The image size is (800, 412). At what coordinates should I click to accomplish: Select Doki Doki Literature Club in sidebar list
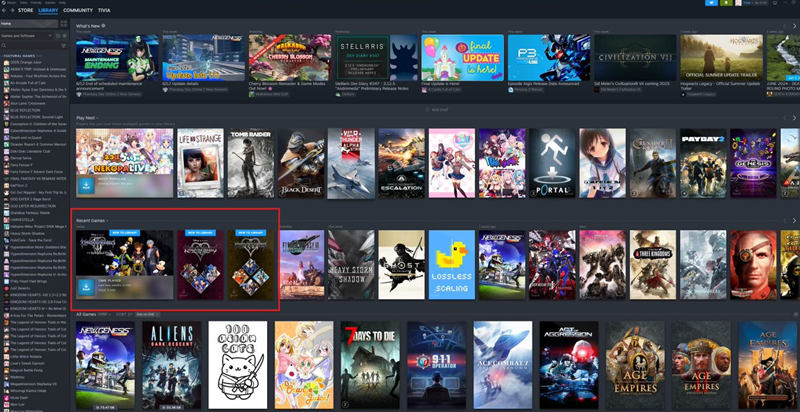34,151
